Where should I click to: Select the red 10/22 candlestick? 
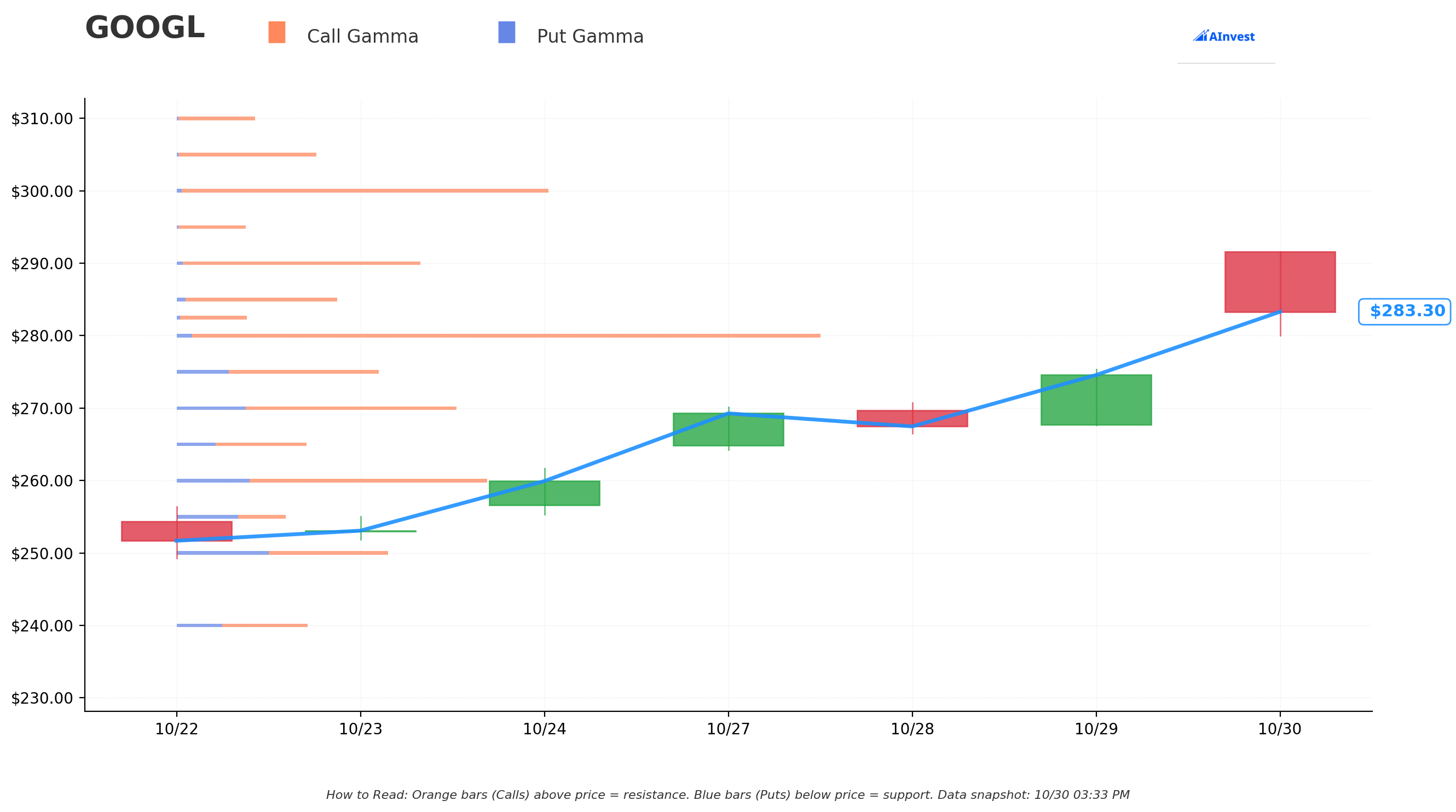[x=177, y=531]
